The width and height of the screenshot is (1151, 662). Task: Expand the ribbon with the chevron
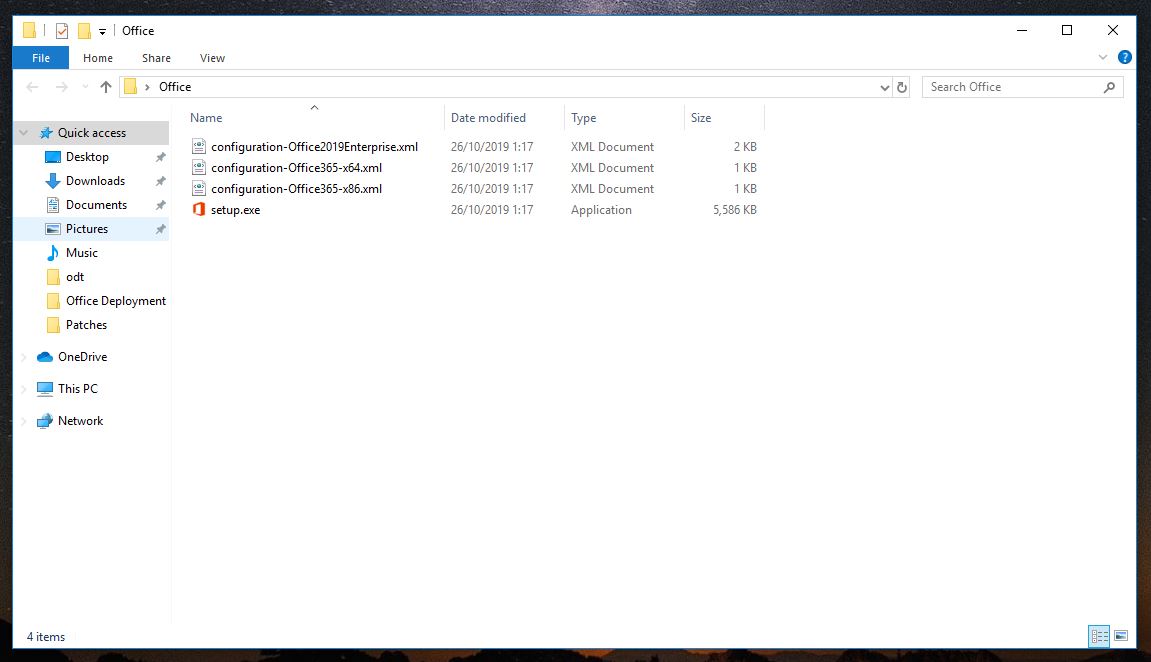point(1103,57)
